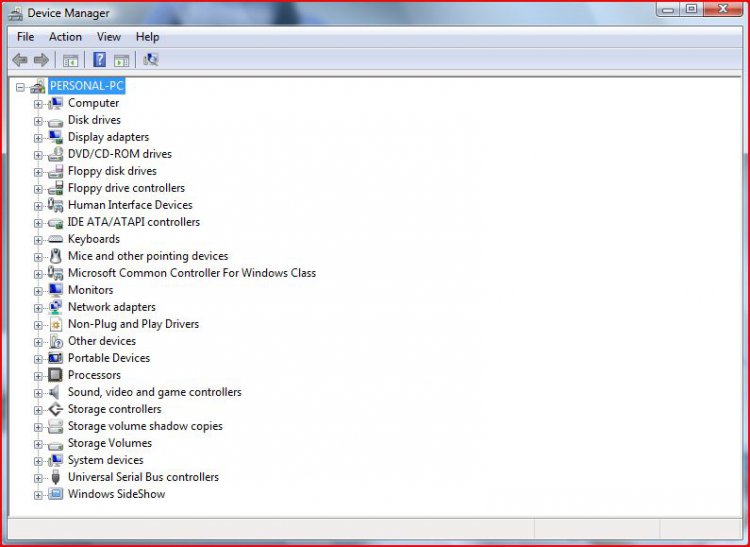The width and height of the screenshot is (750, 547).
Task: Click the Show/Hide Action Pane toolbar icon
Action: point(121,60)
